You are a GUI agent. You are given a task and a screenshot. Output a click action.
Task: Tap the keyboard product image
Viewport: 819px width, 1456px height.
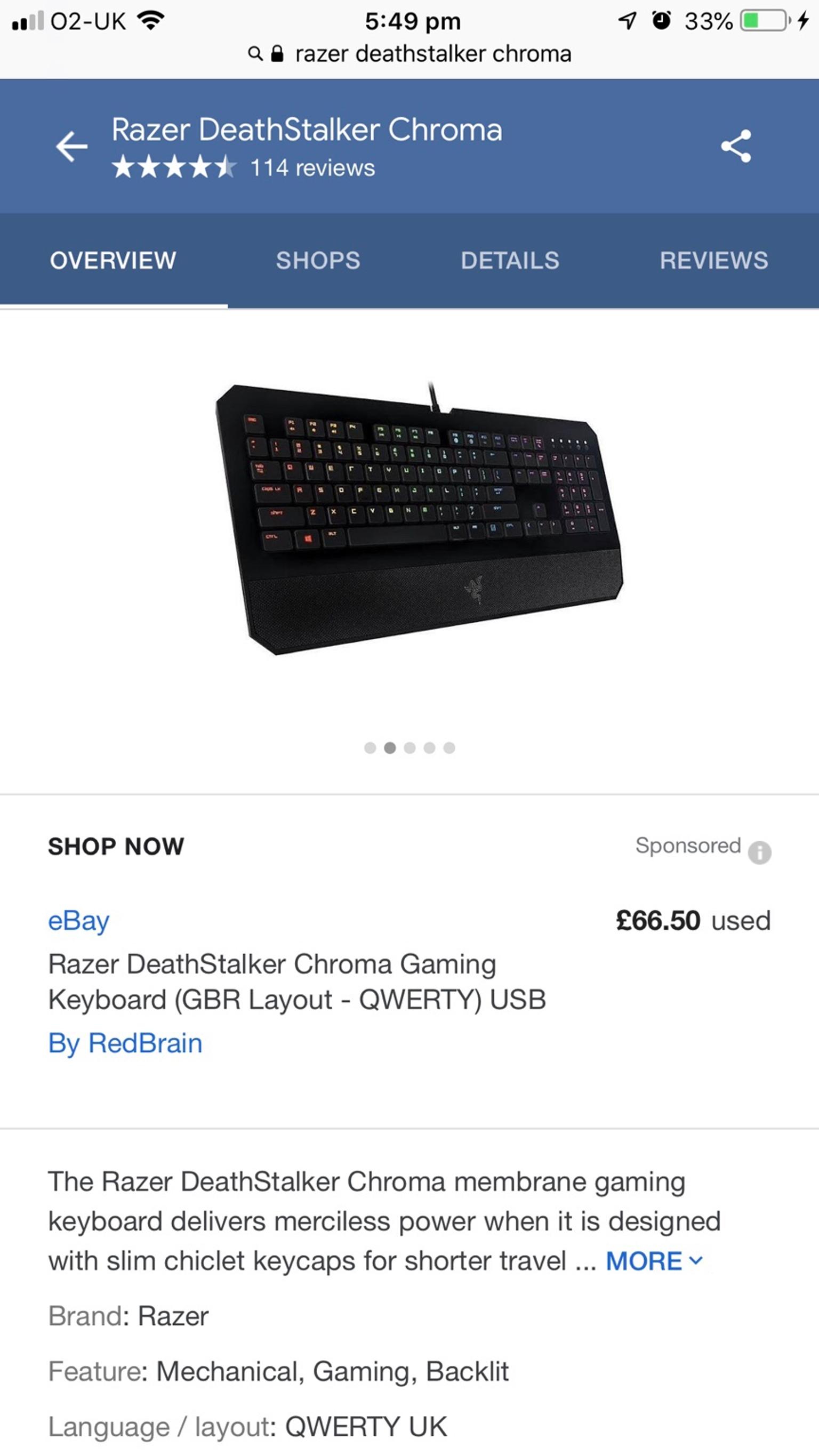coord(419,518)
